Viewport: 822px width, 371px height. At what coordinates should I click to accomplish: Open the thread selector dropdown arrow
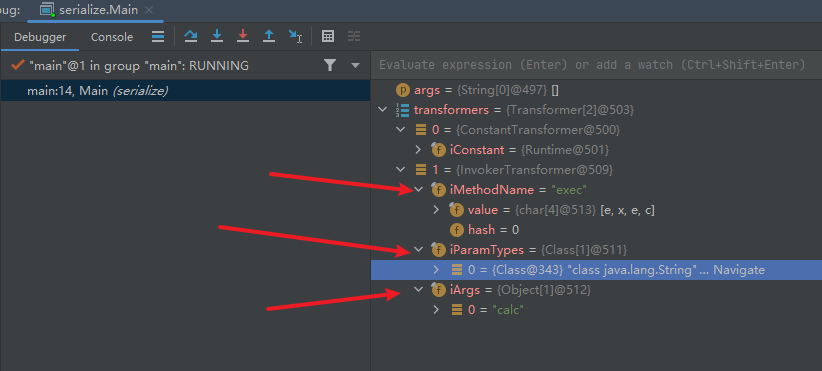click(x=355, y=66)
